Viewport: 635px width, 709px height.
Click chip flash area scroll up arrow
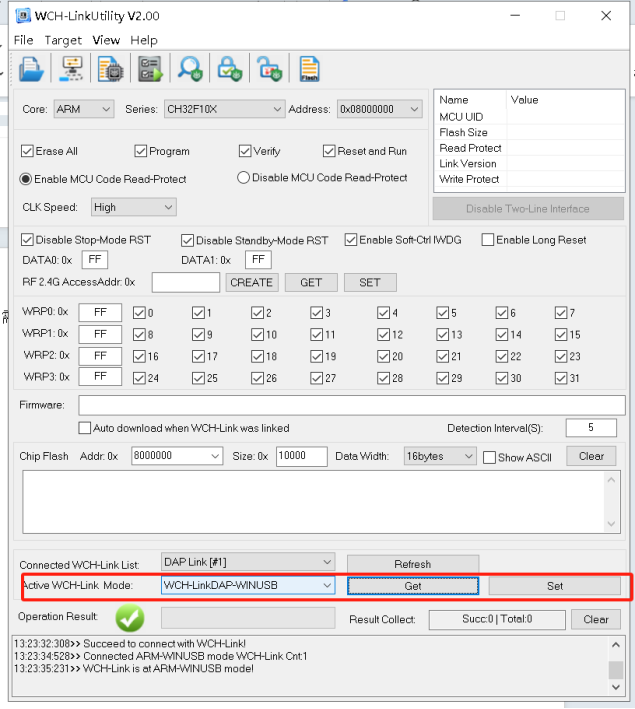(611, 480)
